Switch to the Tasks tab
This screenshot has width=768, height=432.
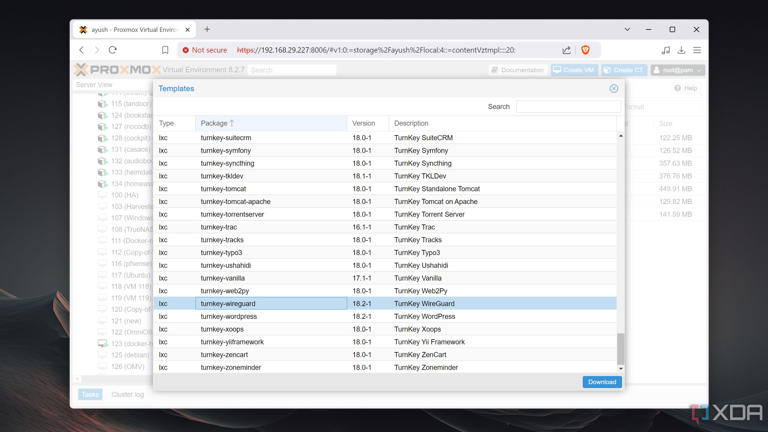pyautogui.click(x=90, y=394)
